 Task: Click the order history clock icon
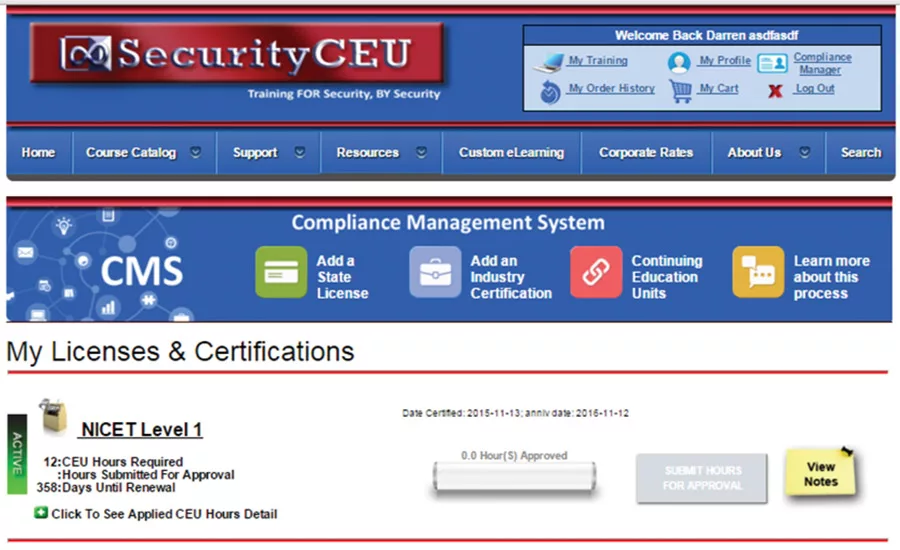tap(550, 92)
